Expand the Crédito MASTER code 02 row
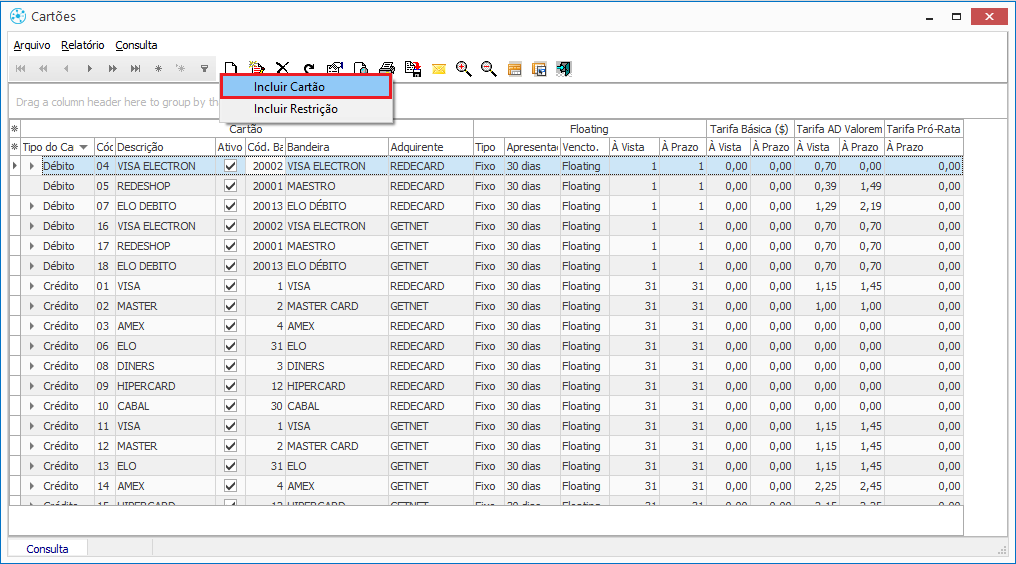1016x564 pixels. 32,306
